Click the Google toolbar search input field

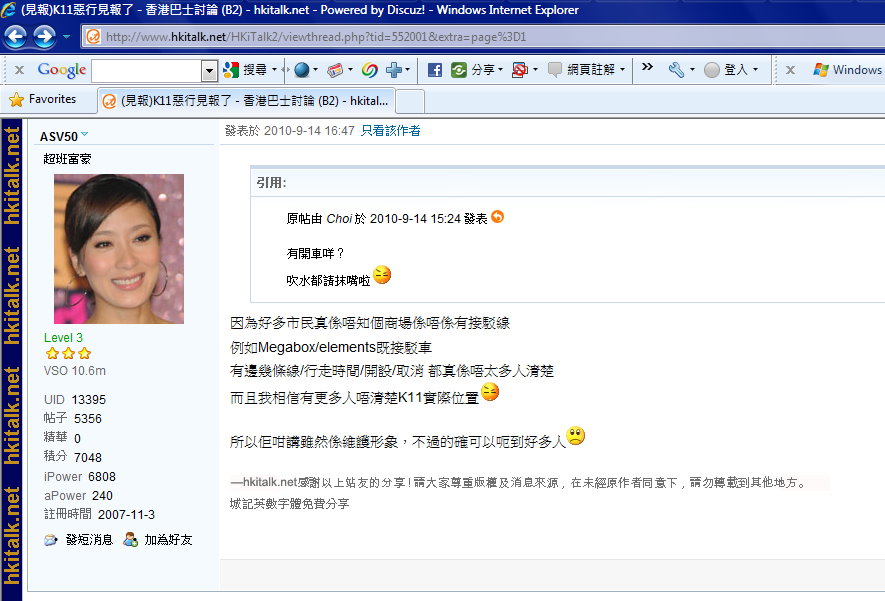click(x=146, y=70)
